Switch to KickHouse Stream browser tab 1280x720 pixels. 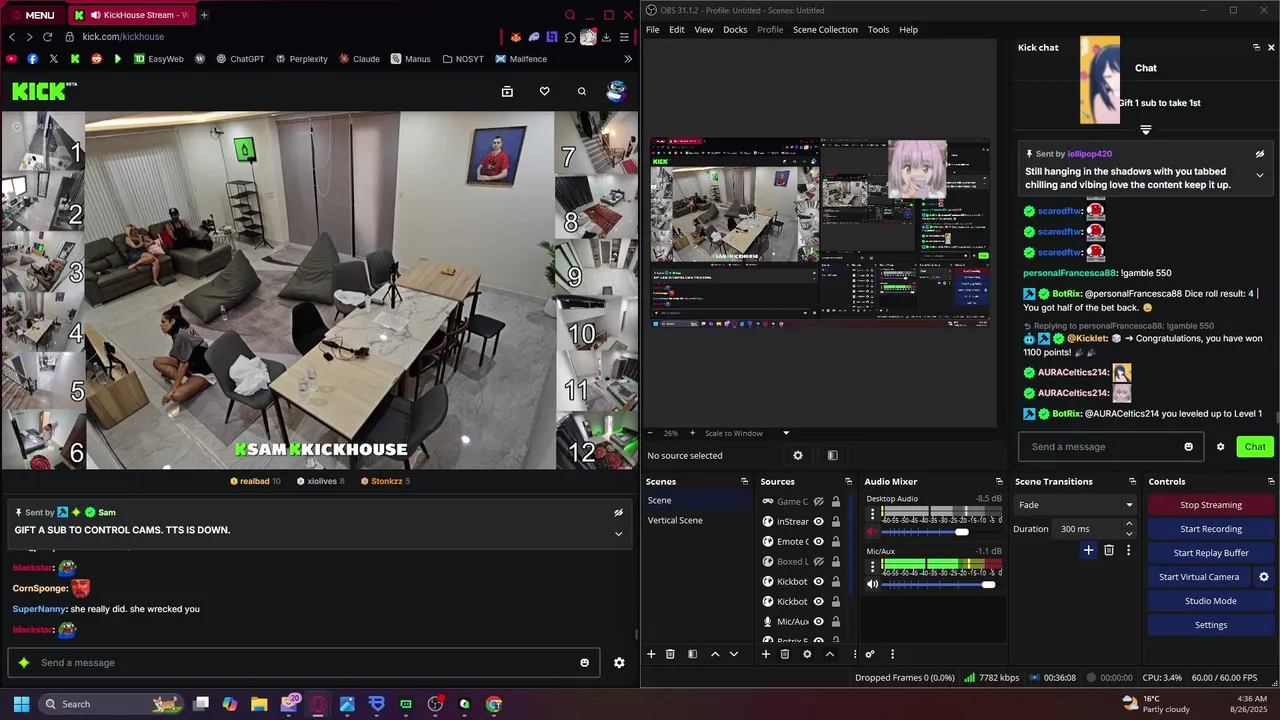pyautogui.click(x=130, y=15)
